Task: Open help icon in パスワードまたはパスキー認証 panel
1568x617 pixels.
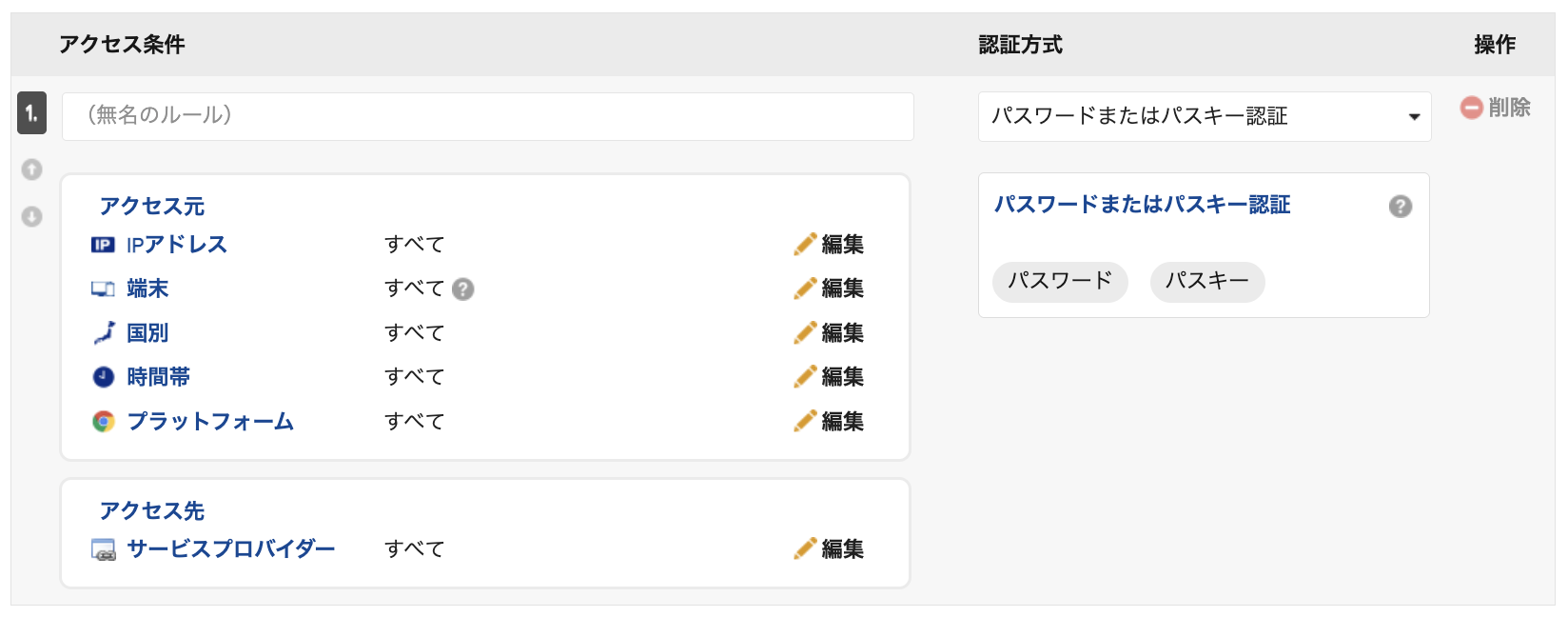Action: point(1401,207)
